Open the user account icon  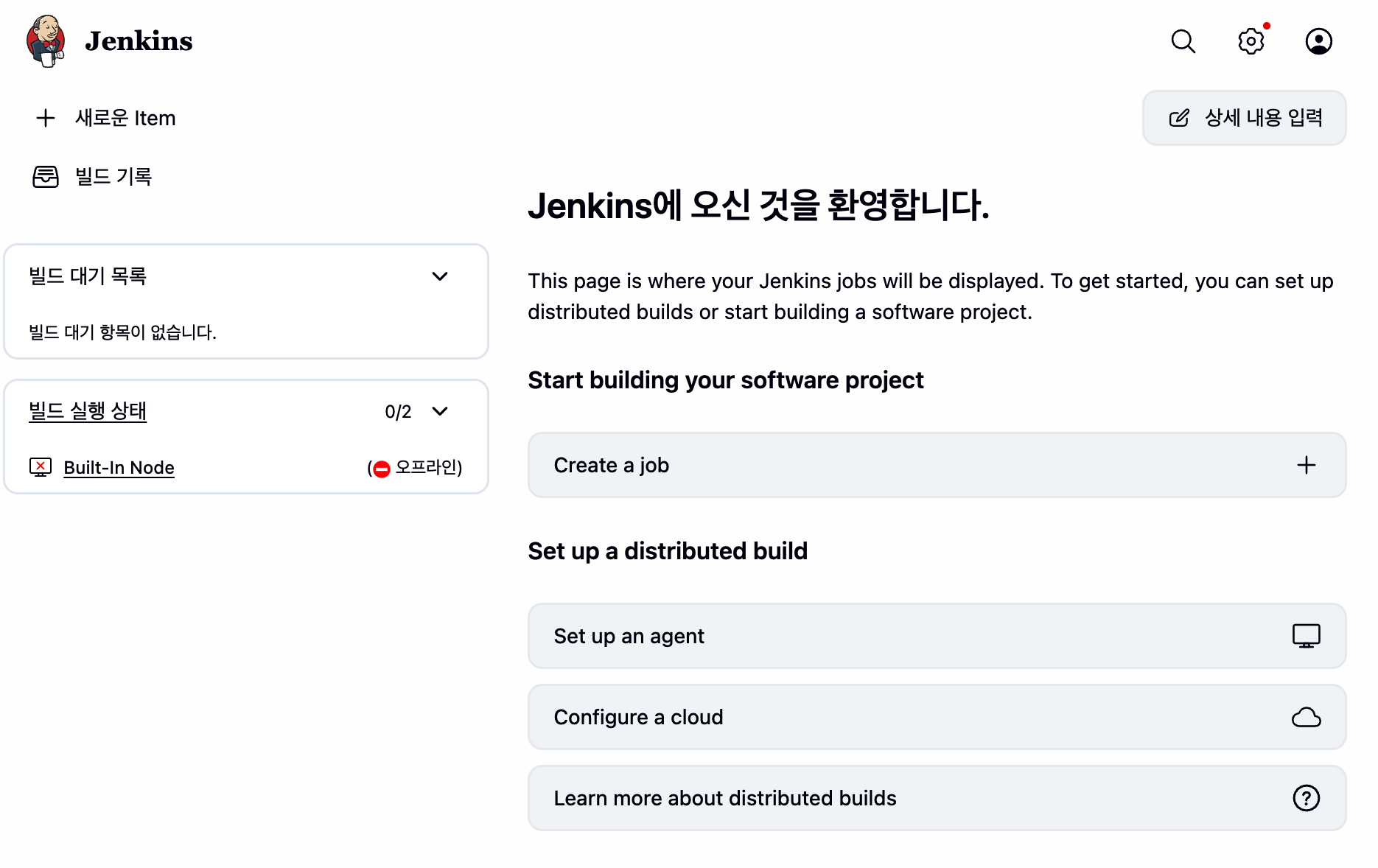[1319, 41]
